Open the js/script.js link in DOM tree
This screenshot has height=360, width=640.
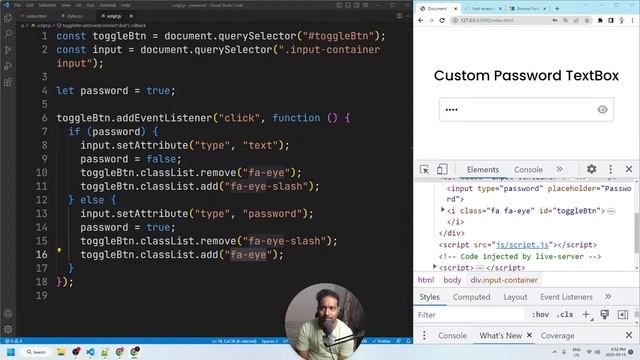pyautogui.click(x=522, y=245)
